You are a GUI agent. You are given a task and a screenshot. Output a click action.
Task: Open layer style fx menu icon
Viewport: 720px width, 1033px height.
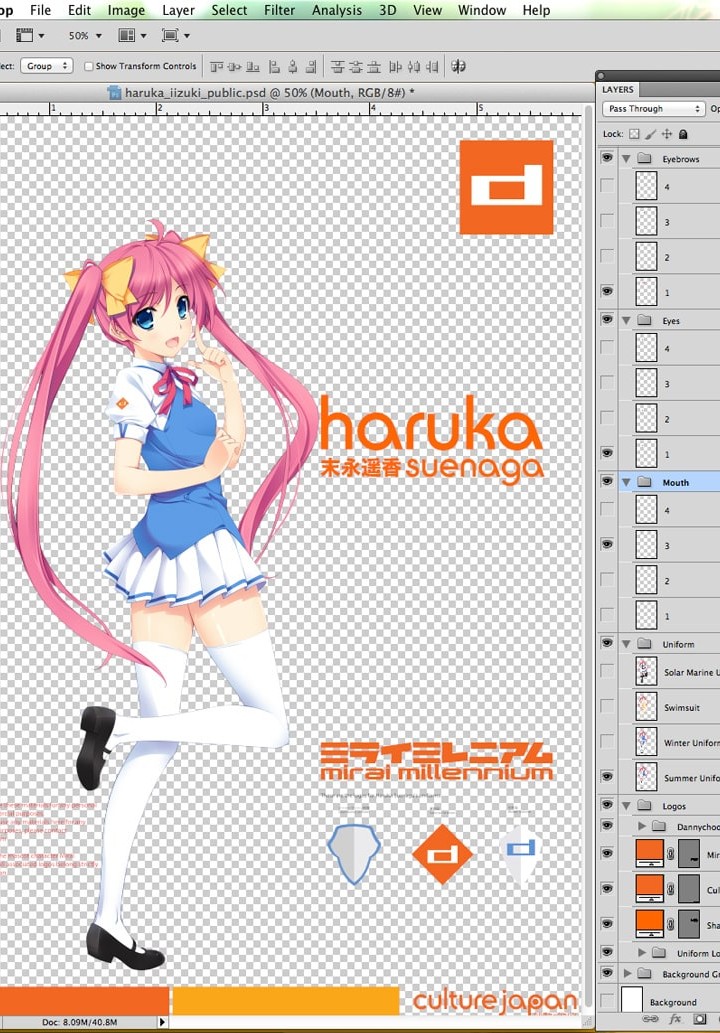tap(675, 1019)
